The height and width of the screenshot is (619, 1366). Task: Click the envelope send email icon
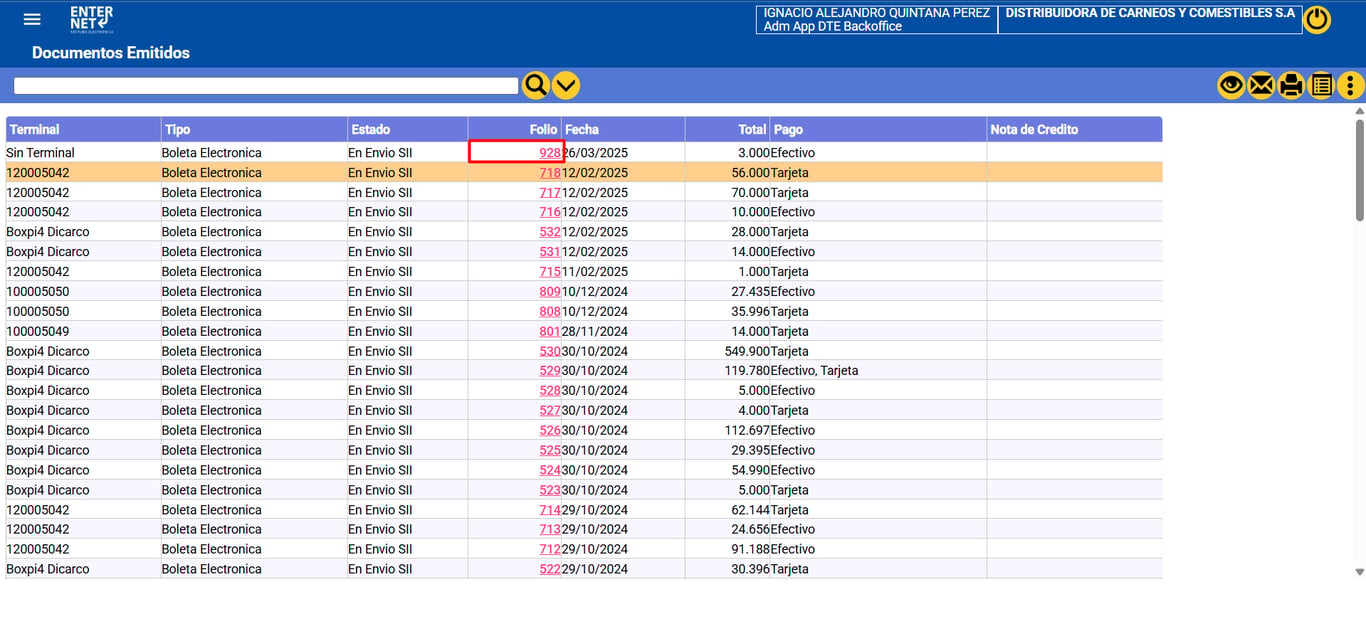pyautogui.click(x=1261, y=86)
